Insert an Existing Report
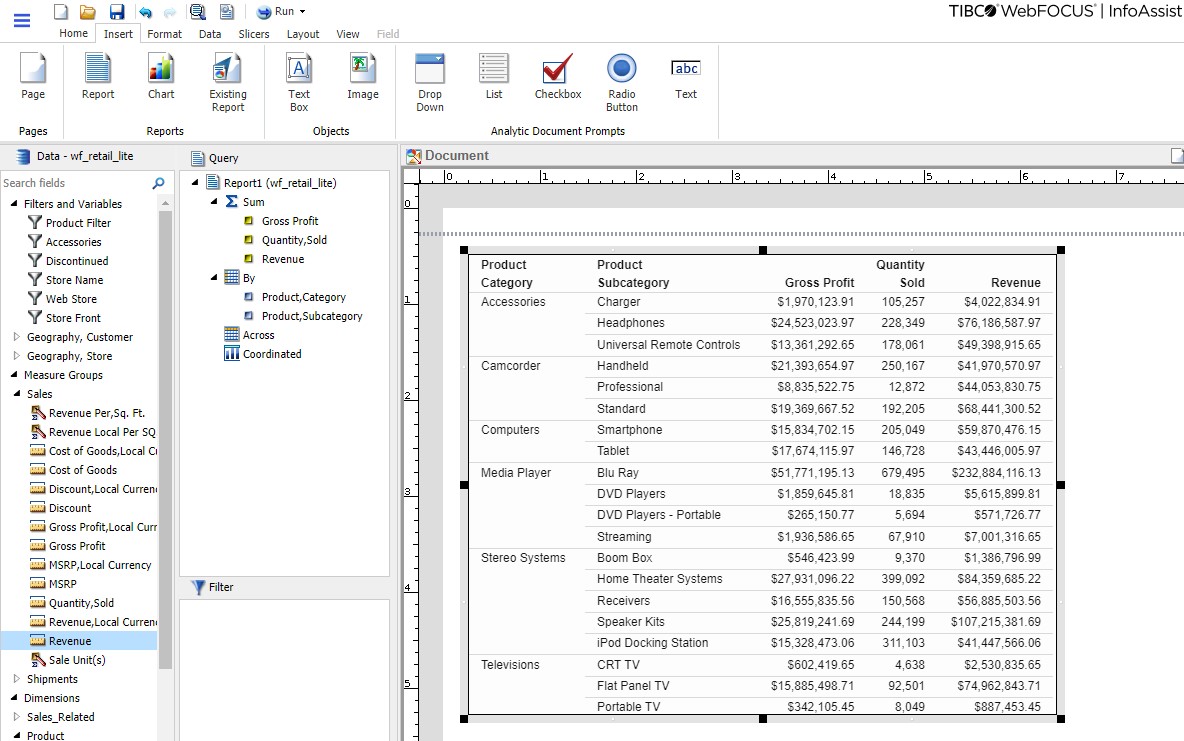The image size is (1184, 741). (x=227, y=75)
